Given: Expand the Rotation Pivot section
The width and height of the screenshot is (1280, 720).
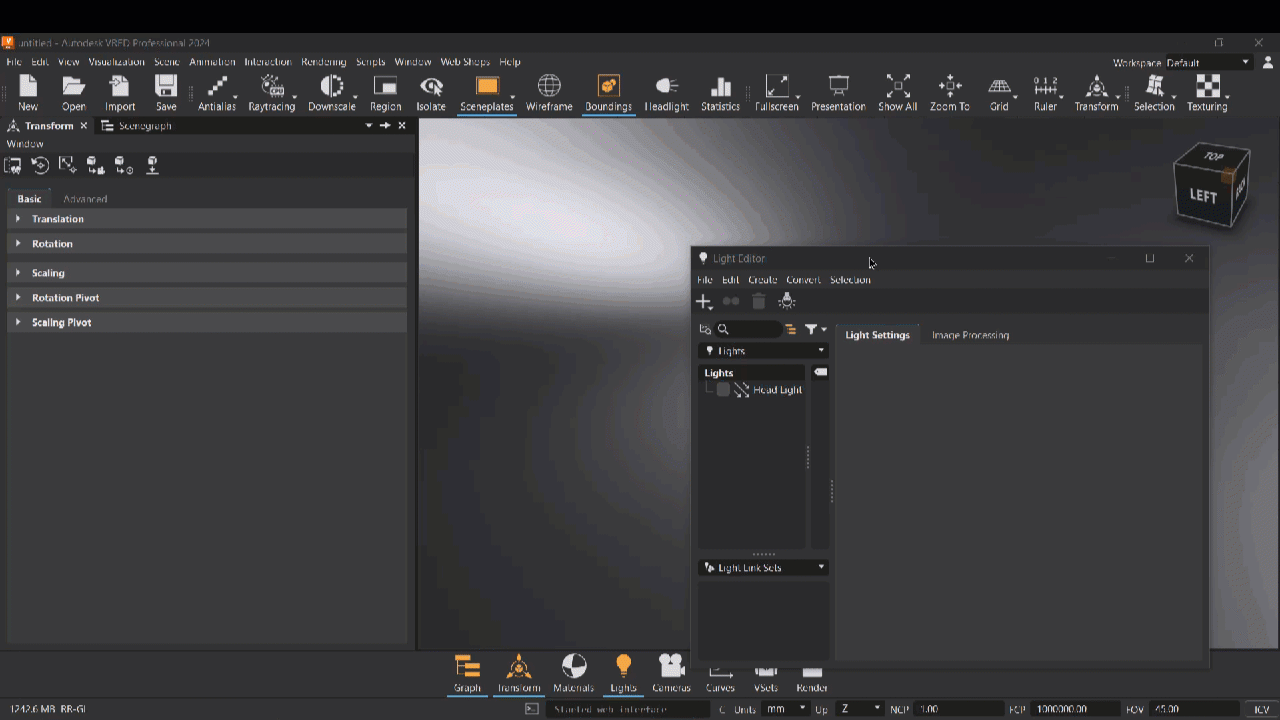Looking at the screenshot, I should point(207,298).
